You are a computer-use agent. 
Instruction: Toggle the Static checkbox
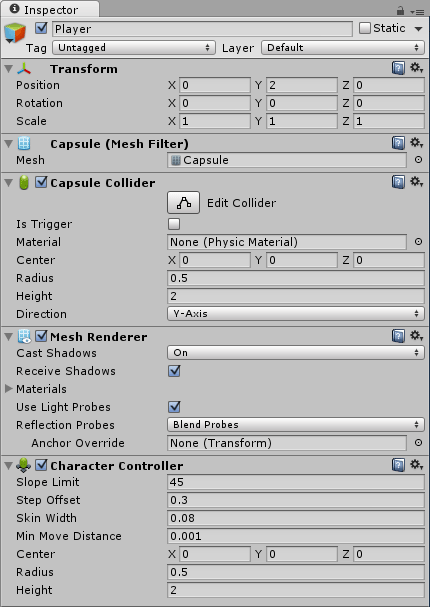pos(365,28)
